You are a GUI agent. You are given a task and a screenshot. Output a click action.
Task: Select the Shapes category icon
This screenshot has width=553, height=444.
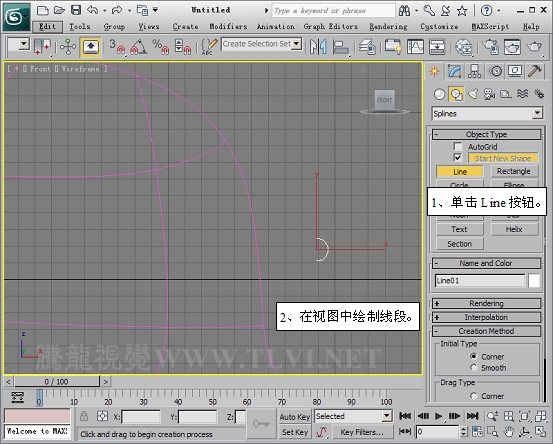pos(456,94)
